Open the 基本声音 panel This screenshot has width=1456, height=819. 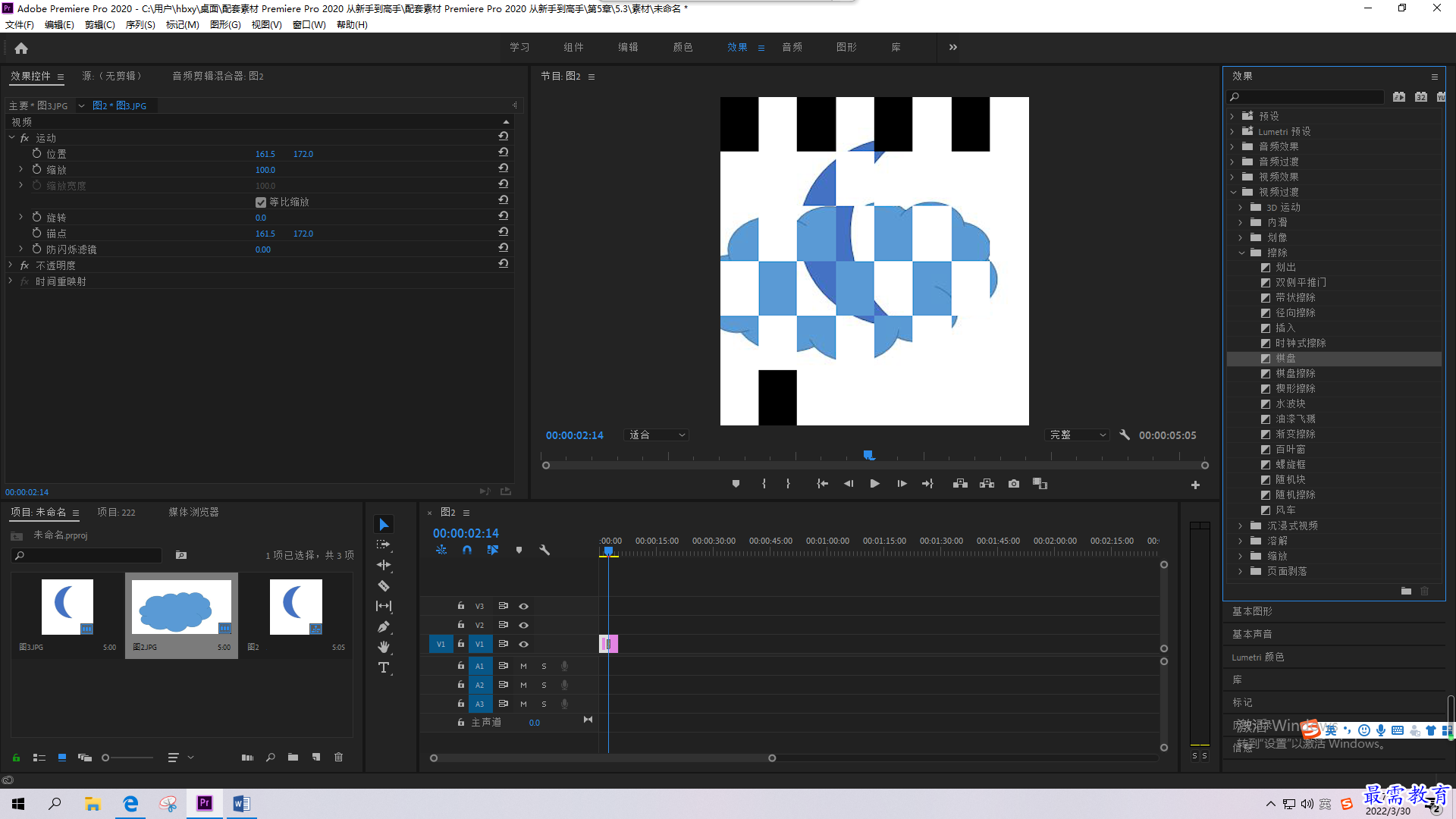pyautogui.click(x=1252, y=634)
